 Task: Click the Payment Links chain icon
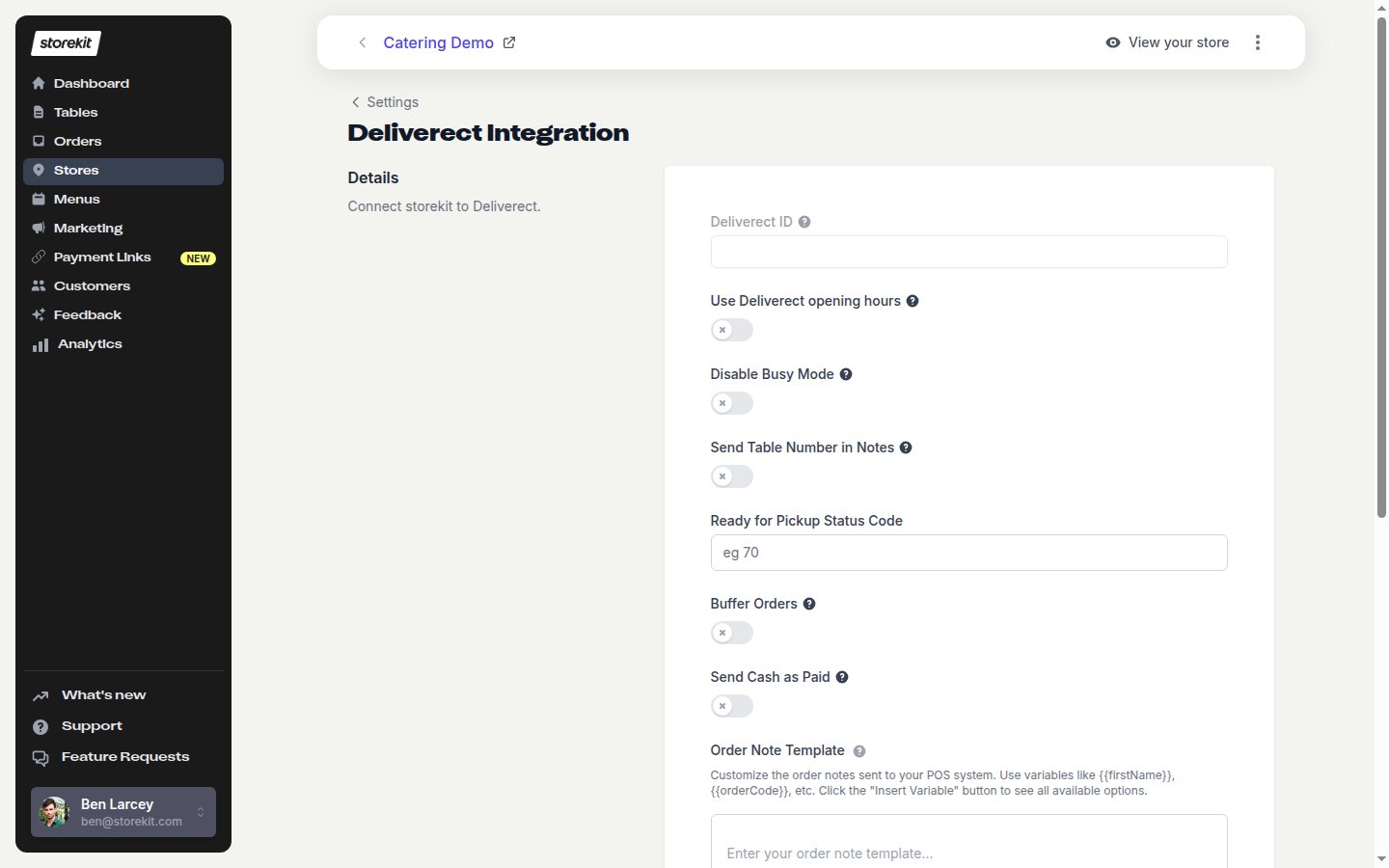click(x=39, y=258)
